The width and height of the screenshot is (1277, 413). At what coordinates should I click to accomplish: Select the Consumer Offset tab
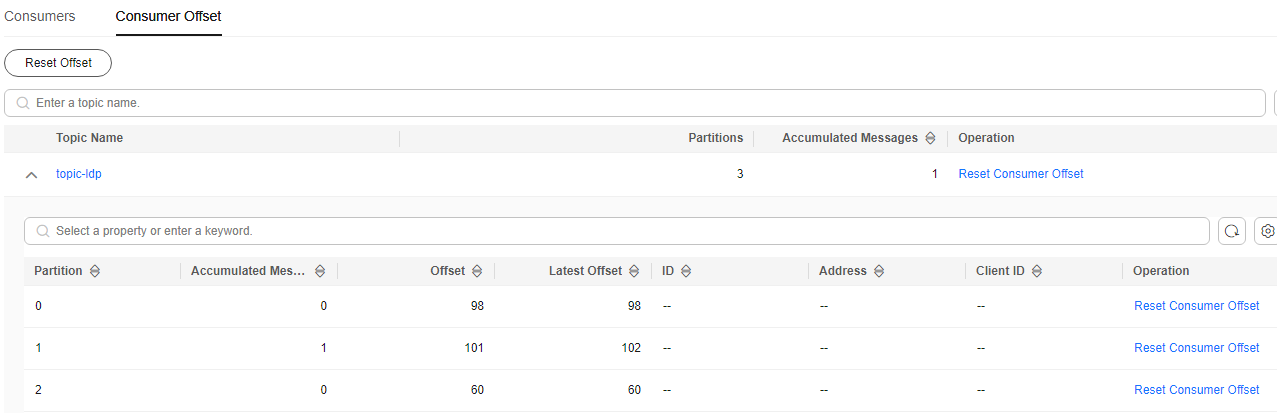[x=169, y=17]
